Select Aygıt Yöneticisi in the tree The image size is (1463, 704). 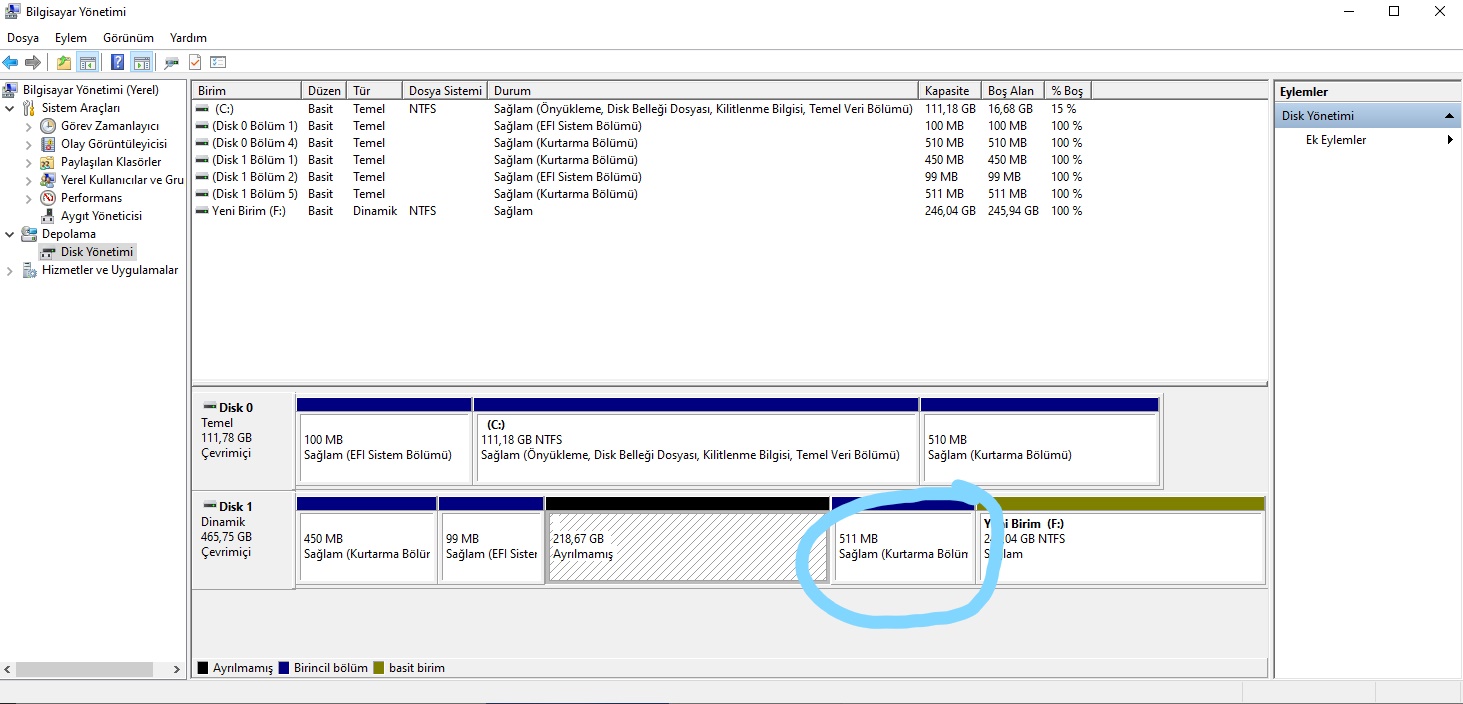(101, 216)
